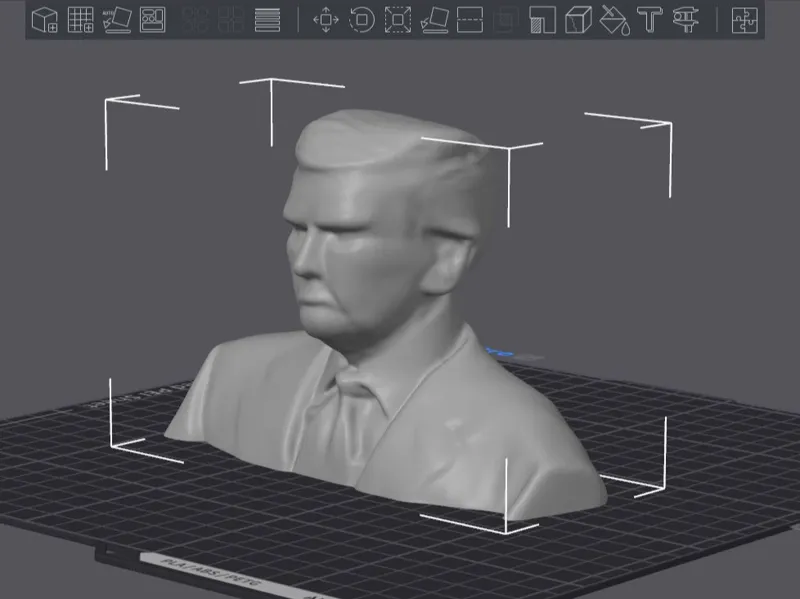Click the greyed-out Split to parts icon

tap(231, 20)
